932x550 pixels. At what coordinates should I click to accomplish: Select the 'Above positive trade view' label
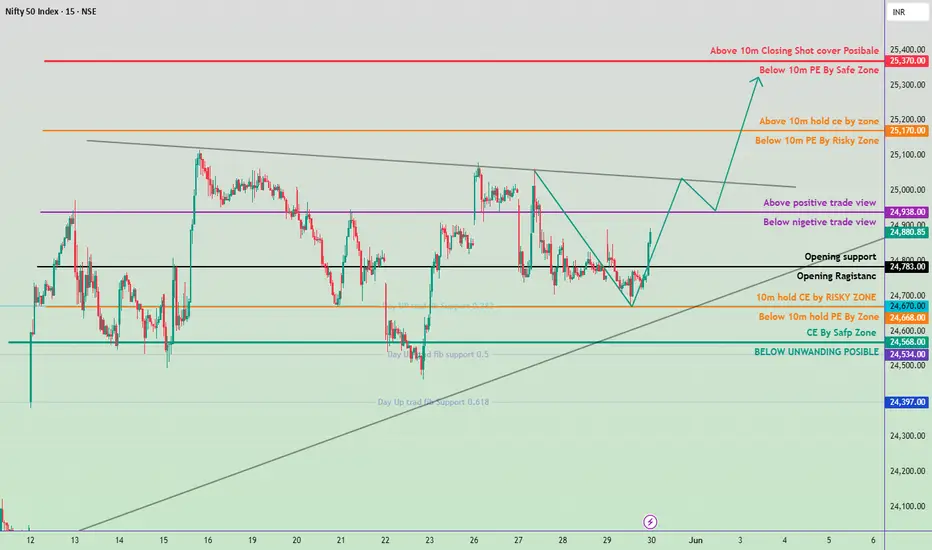tap(820, 203)
